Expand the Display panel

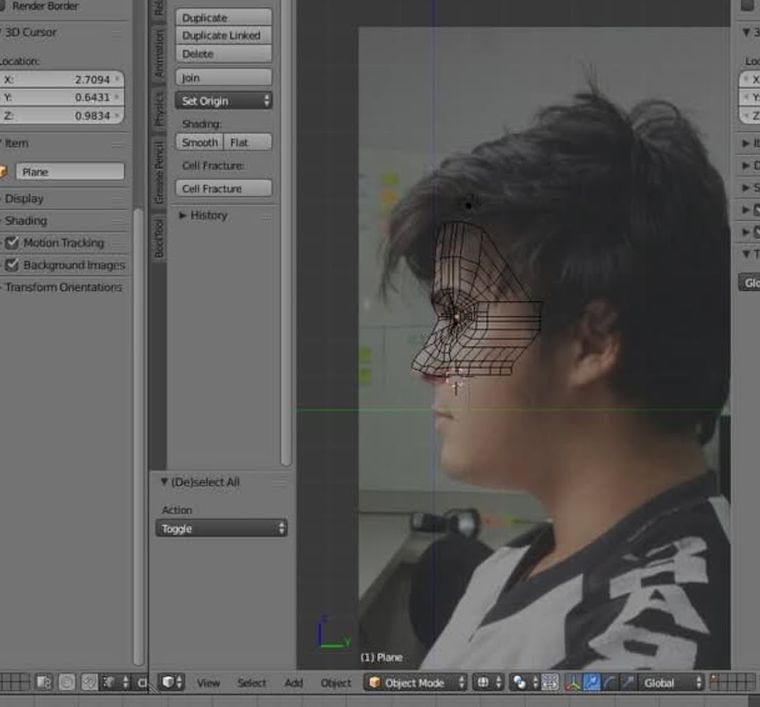tap(23, 199)
